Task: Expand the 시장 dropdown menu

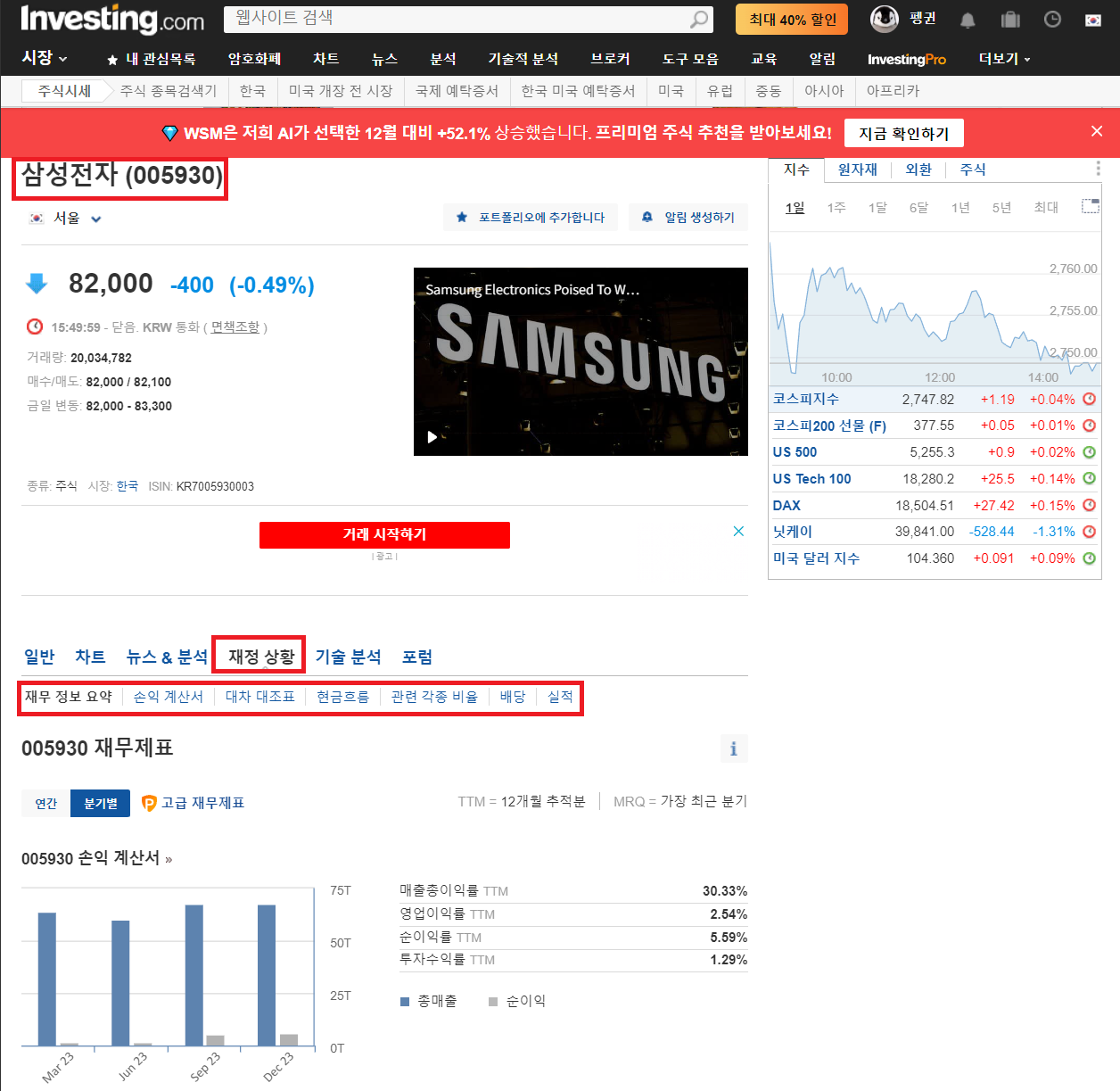Action: pyautogui.click(x=45, y=58)
